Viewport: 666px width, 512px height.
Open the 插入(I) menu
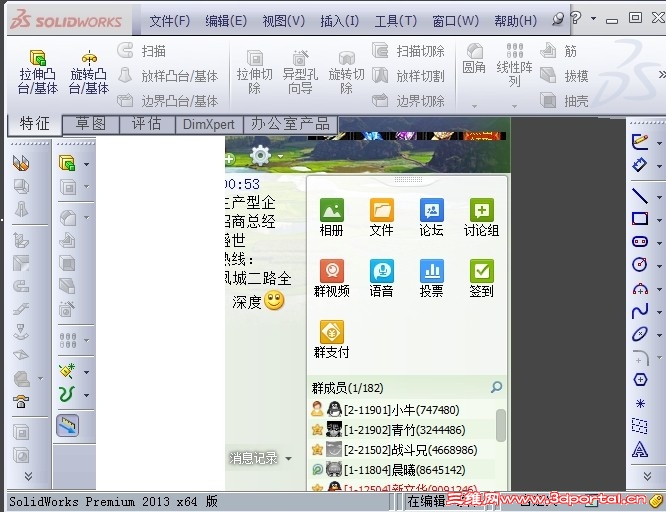pos(339,20)
